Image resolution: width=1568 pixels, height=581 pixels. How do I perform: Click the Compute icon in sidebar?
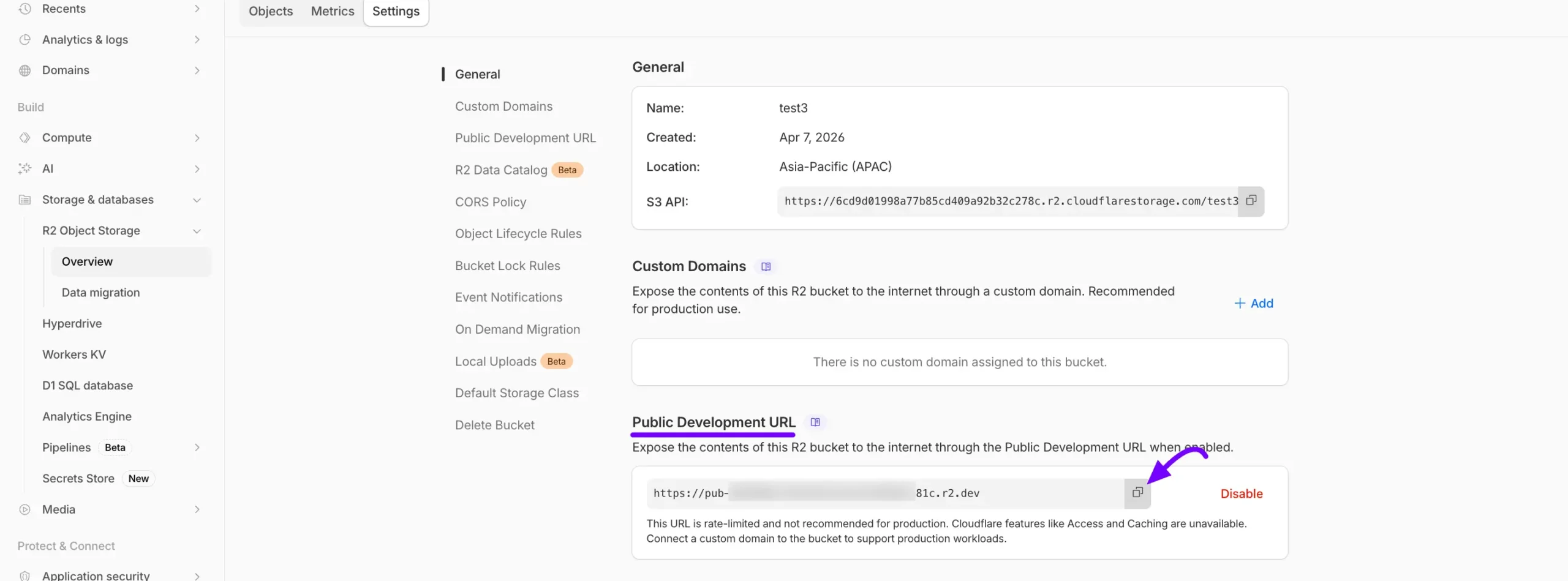(24, 138)
